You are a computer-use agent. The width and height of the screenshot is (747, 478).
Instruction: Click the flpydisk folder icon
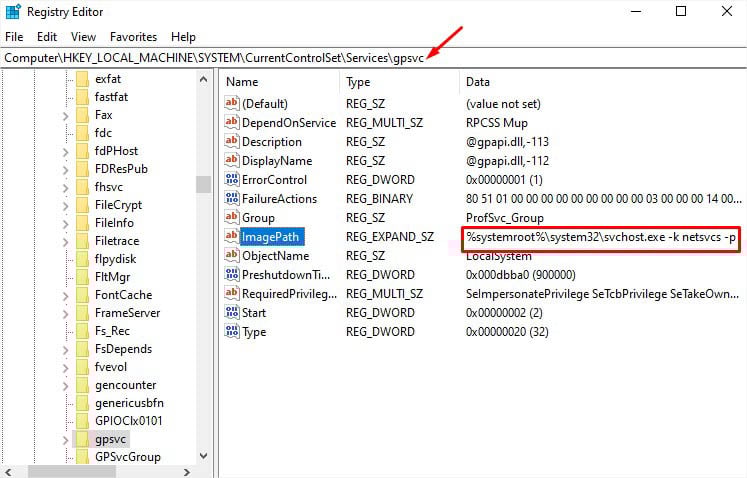pos(82,259)
